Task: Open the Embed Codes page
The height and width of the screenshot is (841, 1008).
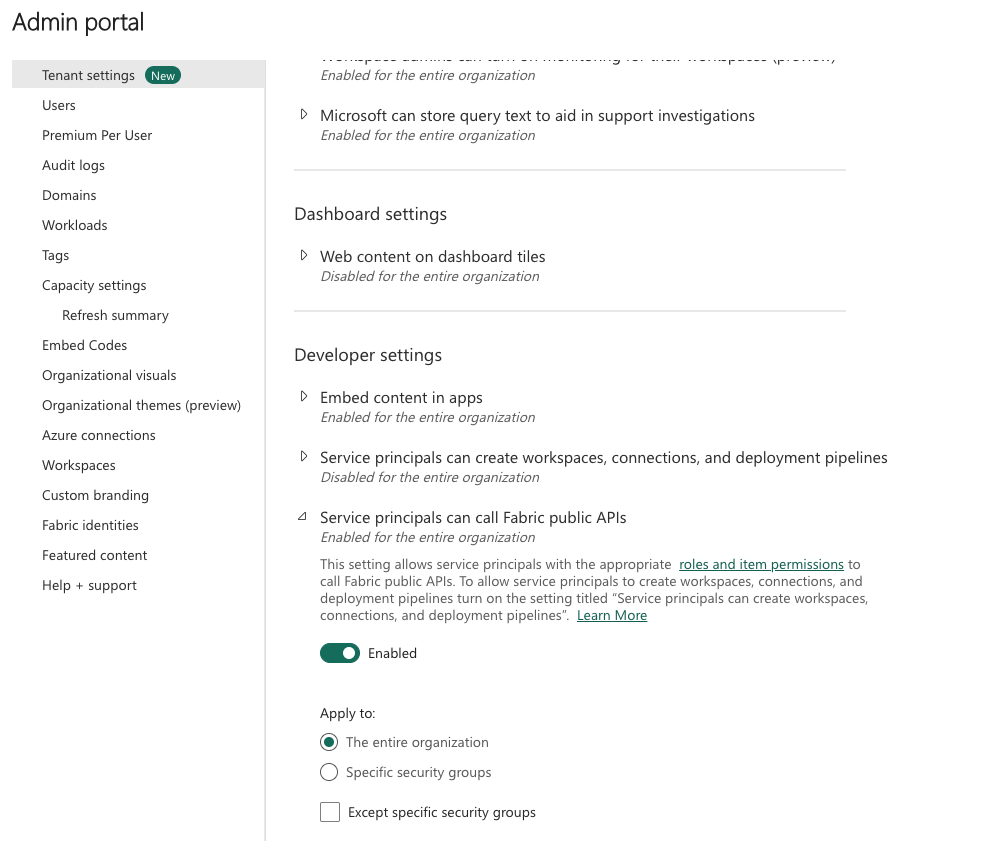Action: tap(84, 344)
